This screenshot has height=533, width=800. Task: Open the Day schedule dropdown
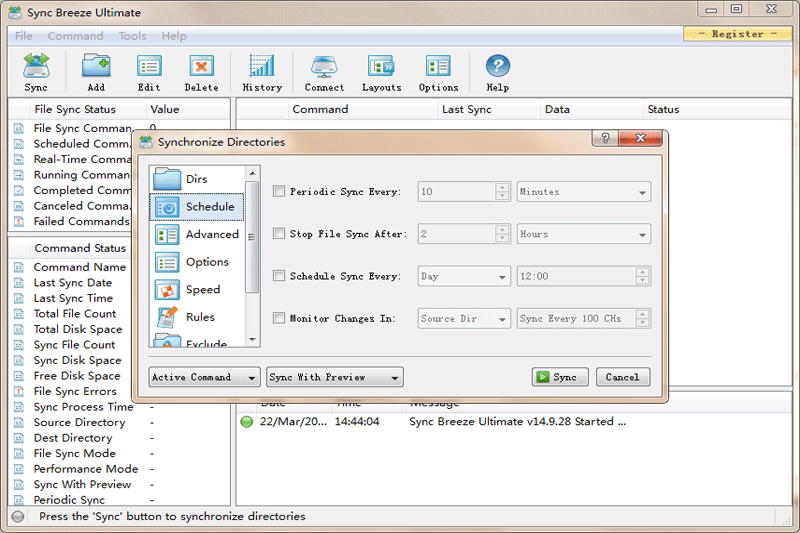(x=464, y=276)
